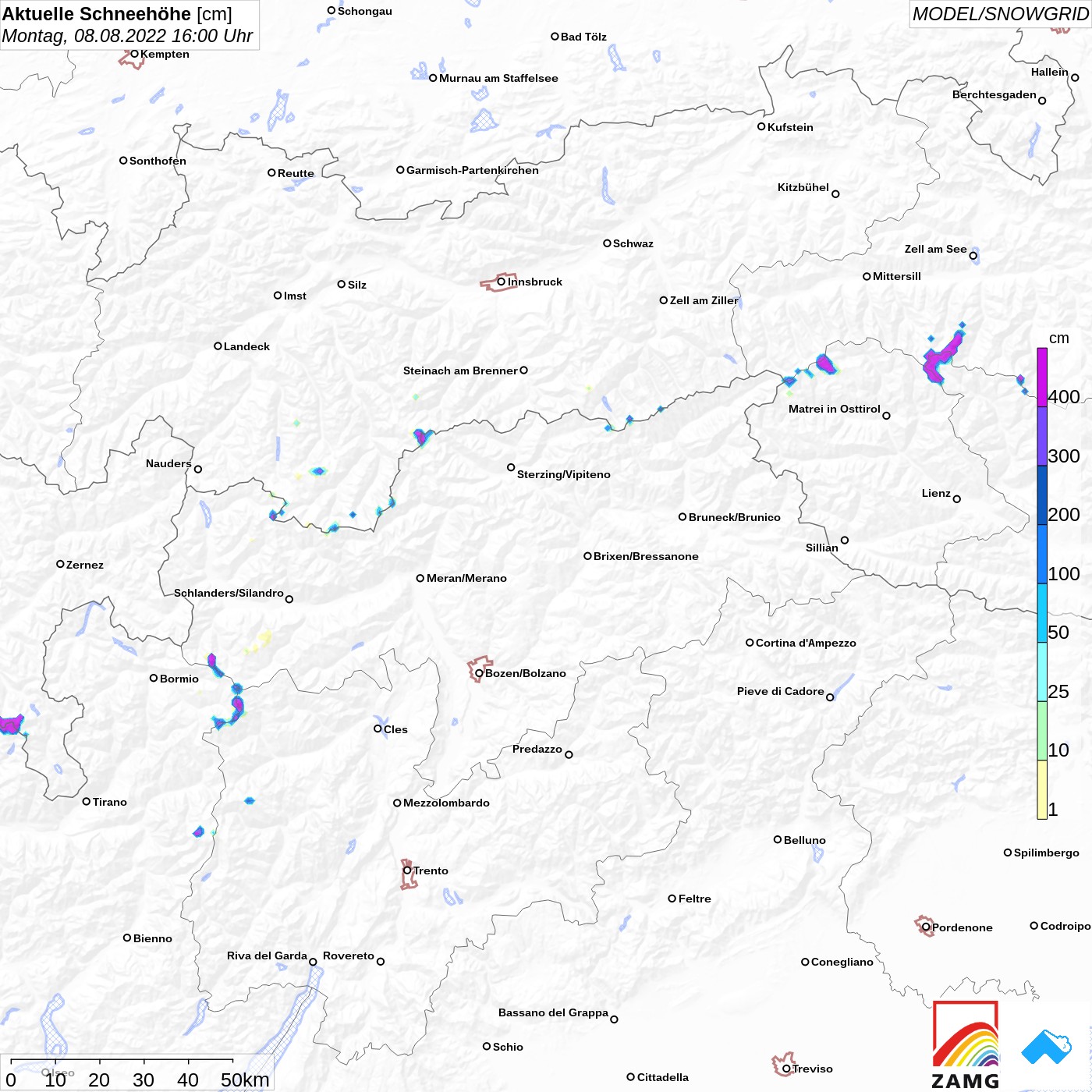This screenshot has width=1092, height=1092.
Task: Click the Kempten city marker
Action: [134, 54]
